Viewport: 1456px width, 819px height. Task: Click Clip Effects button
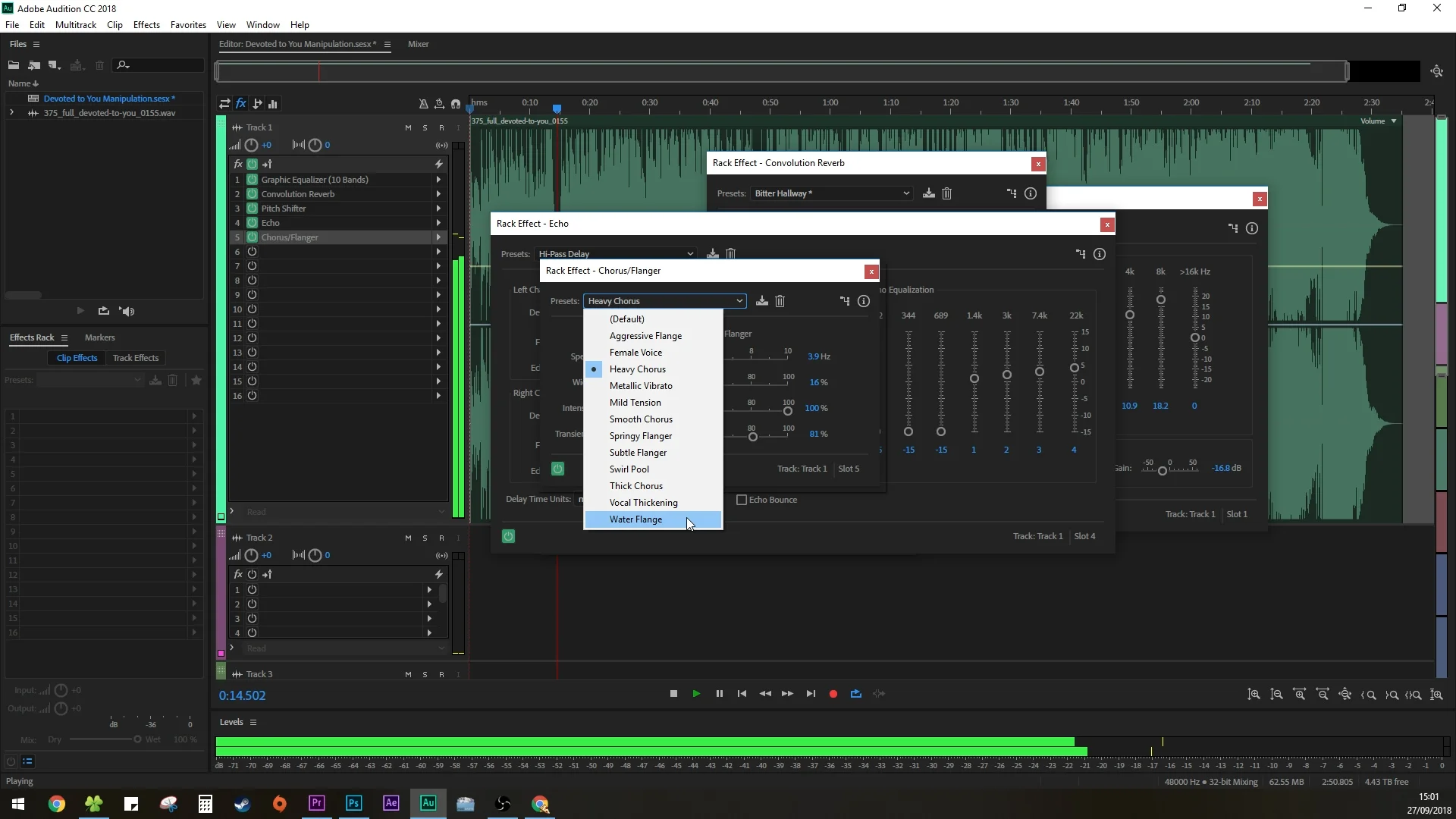77,358
